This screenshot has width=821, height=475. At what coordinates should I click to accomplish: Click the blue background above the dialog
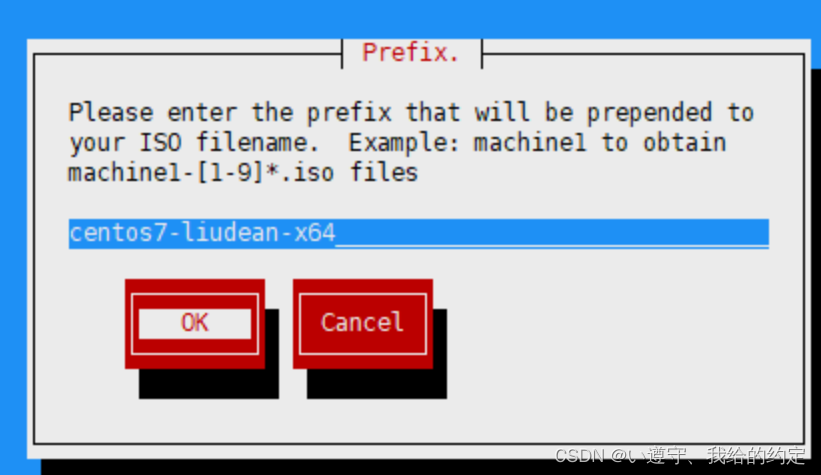410,19
